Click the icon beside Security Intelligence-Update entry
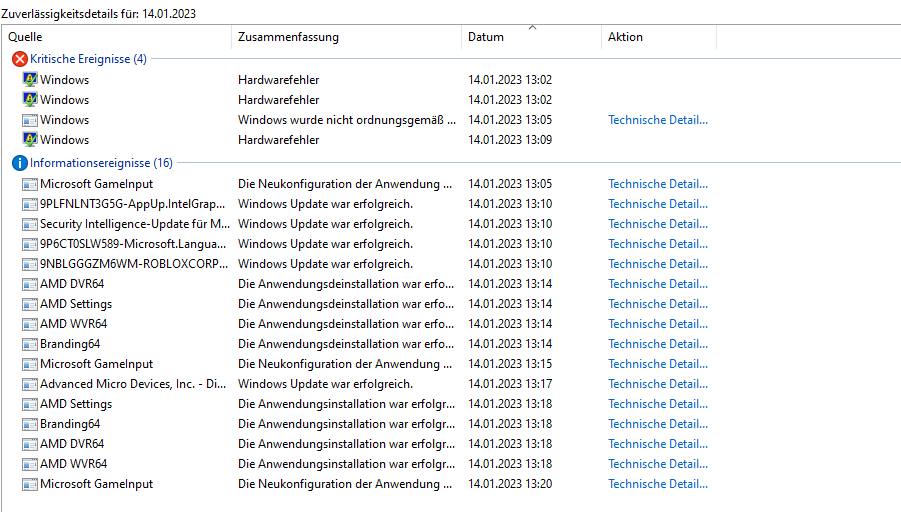 (30, 224)
